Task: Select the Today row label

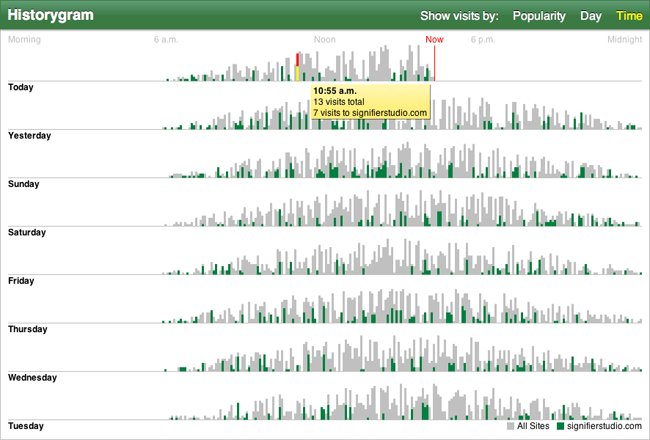Action: tap(21, 87)
